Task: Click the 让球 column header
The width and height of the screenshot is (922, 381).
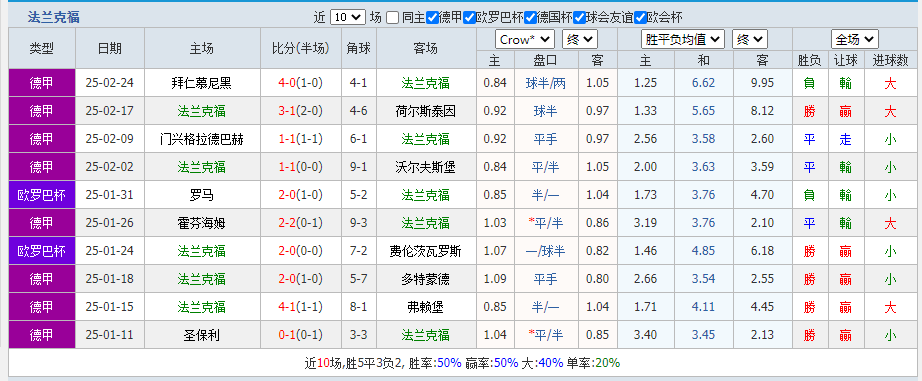Action: pyautogui.click(x=846, y=60)
